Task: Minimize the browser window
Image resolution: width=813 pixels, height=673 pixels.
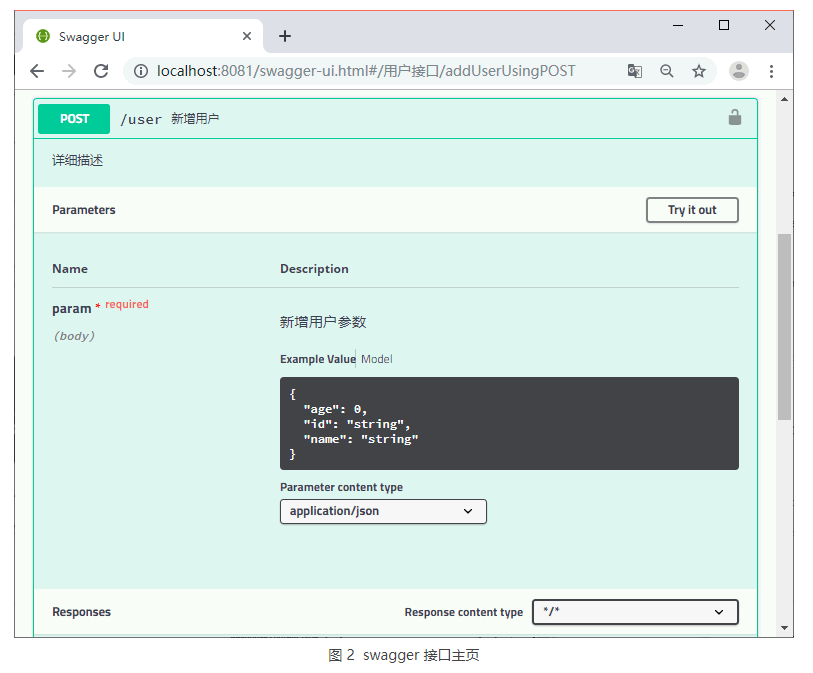Action: [678, 25]
